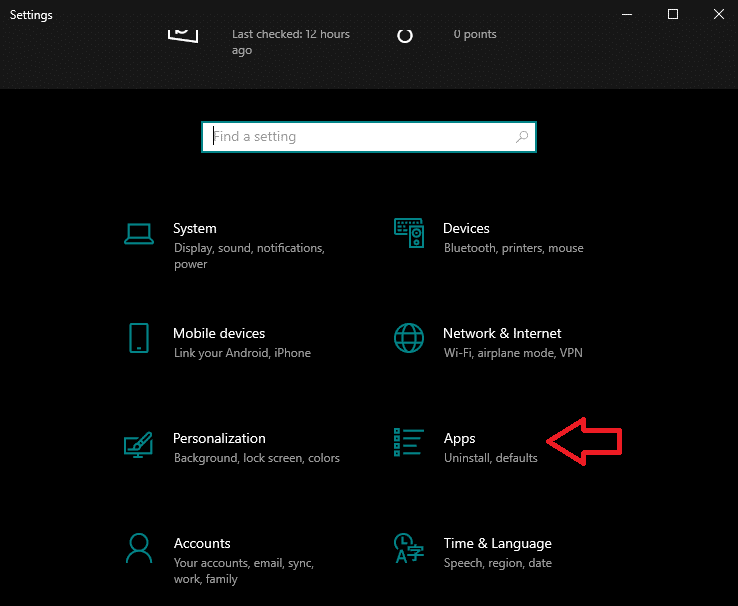Open the Accounts person icon
Screen dimensions: 738x606
point(139,548)
